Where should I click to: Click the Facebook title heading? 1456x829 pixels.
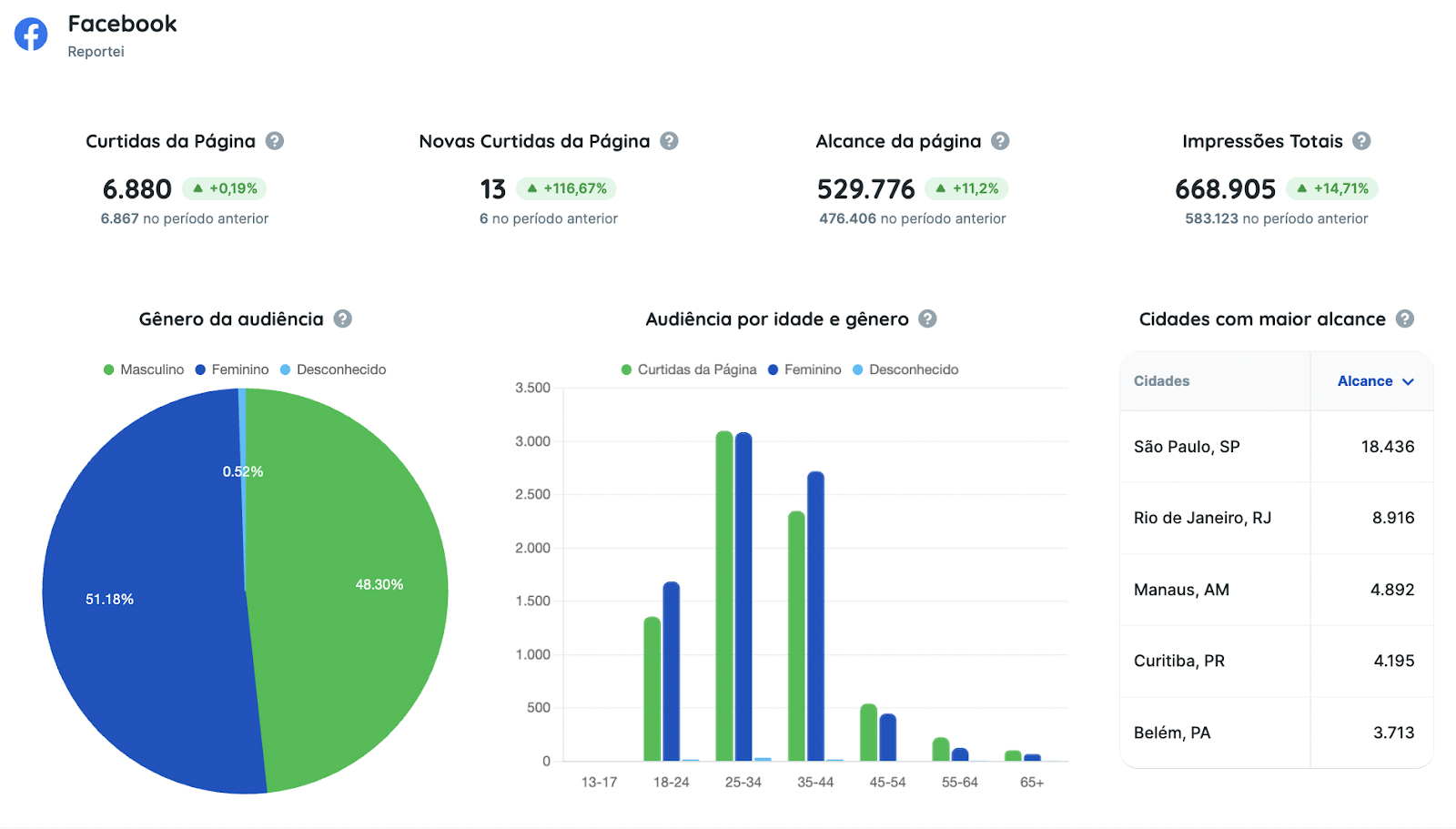(x=122, y=24)
